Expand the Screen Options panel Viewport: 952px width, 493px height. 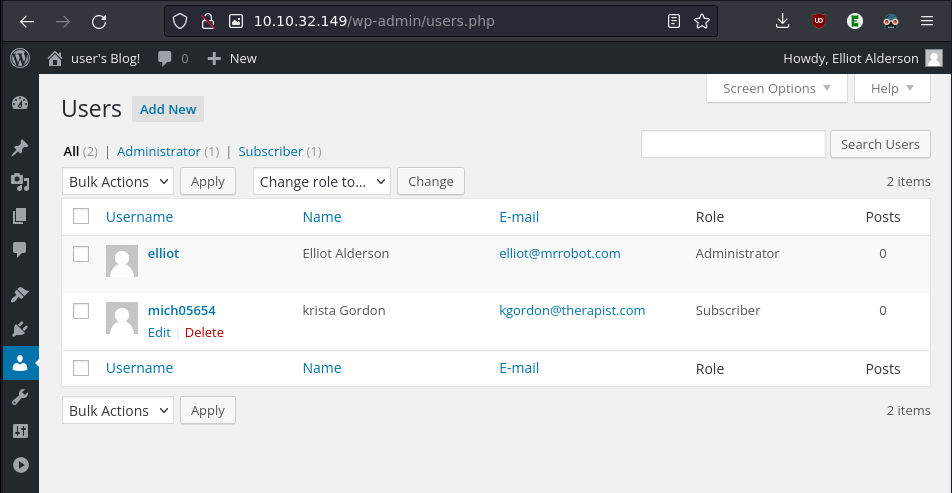pyautogui.click(x=776, y=88)
